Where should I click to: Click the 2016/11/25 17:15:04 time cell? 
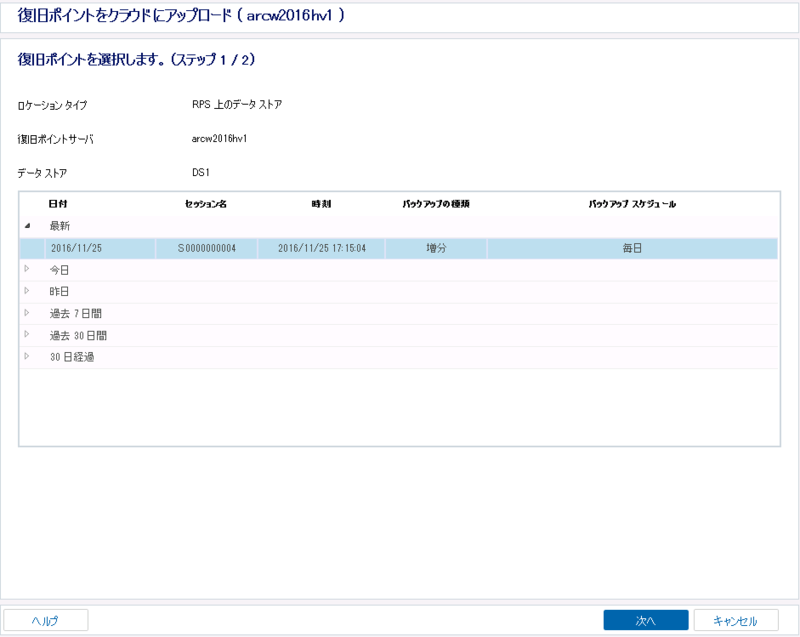click(x=321, y=248)
